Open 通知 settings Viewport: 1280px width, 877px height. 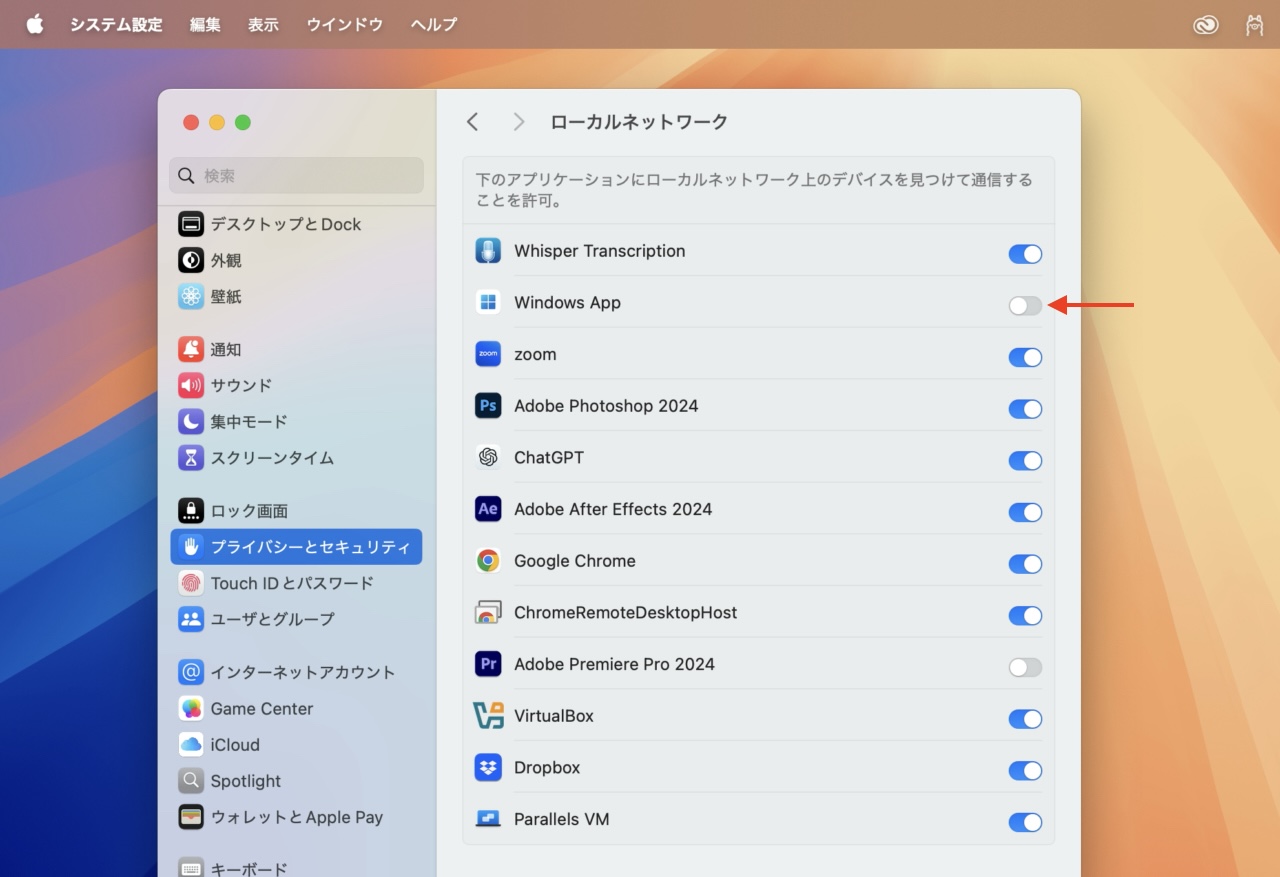[296, 349]
